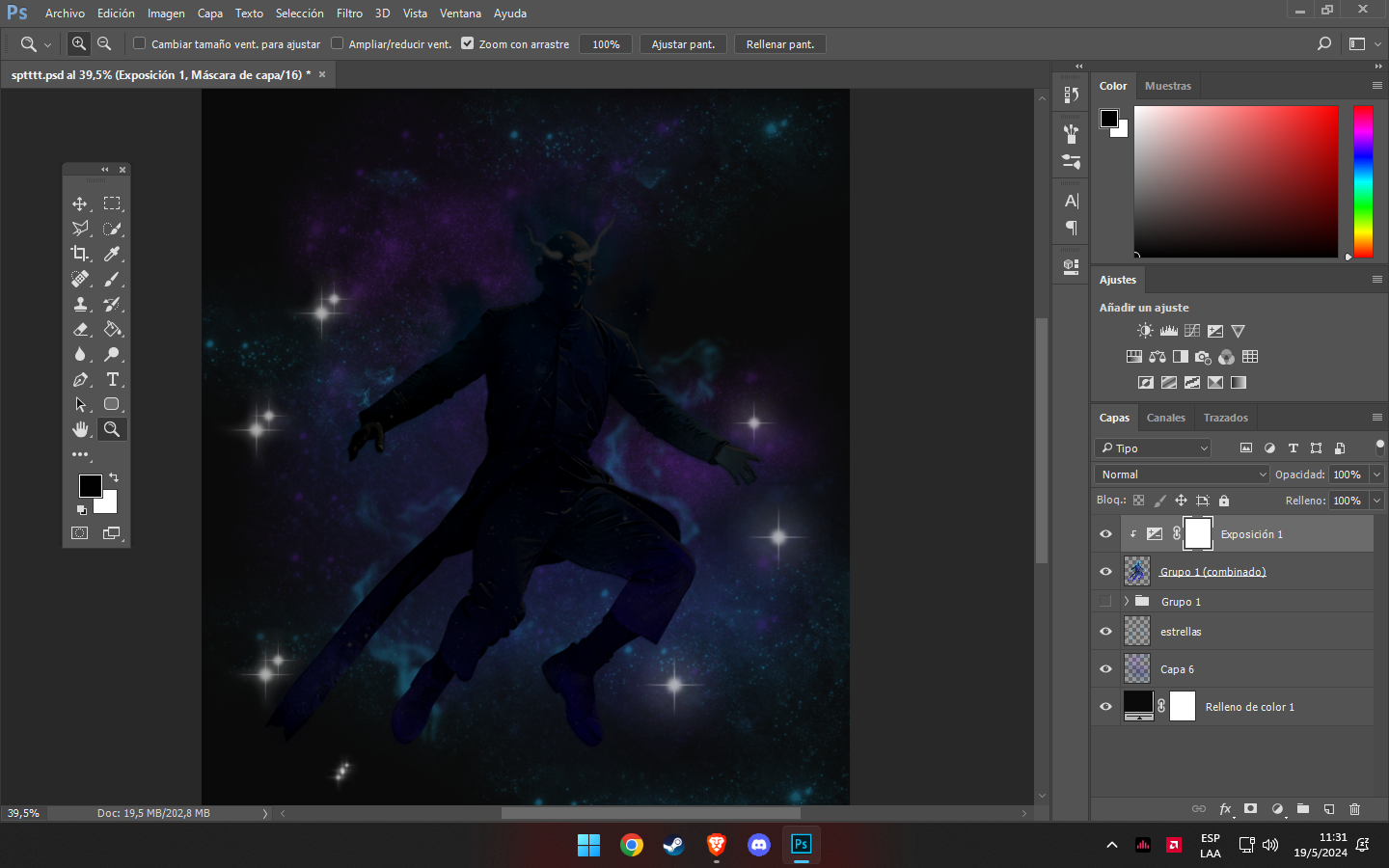This screenshot has height=868, width=1389.
Task: Delete layer with trash icon
Action: pos(1354,809)
